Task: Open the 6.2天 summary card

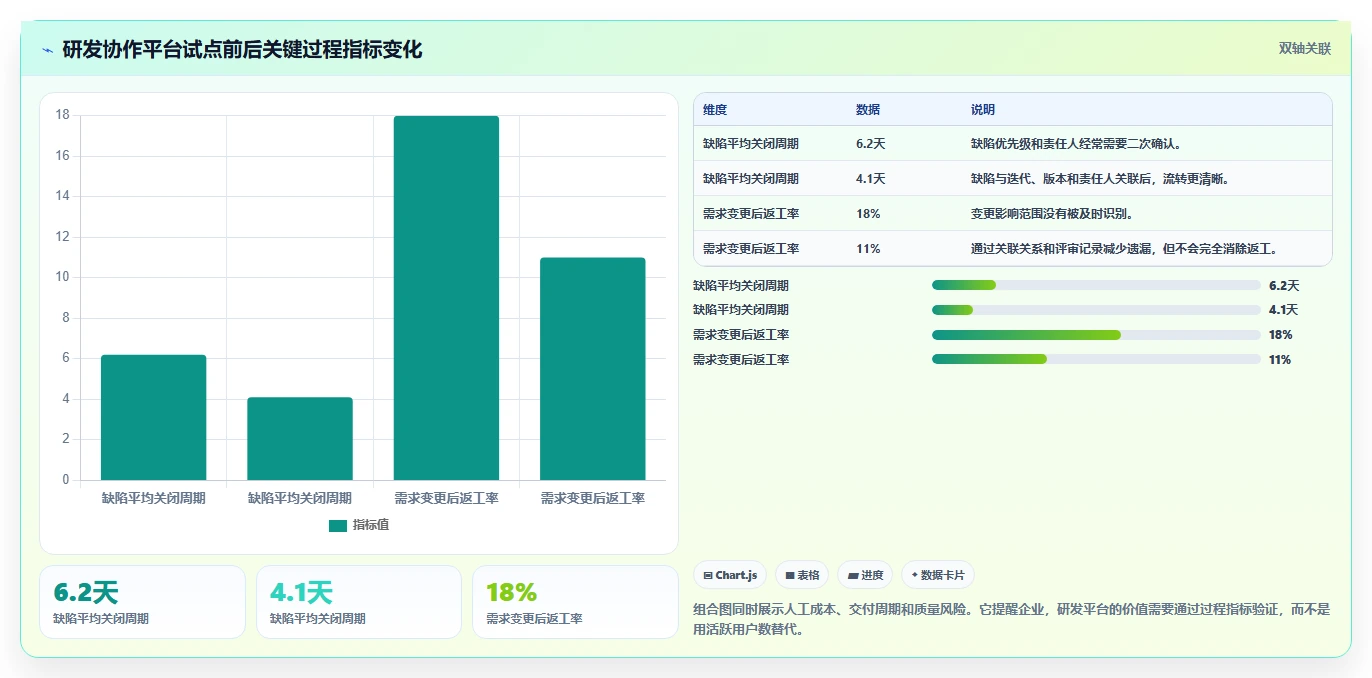Action: [142, 602]
